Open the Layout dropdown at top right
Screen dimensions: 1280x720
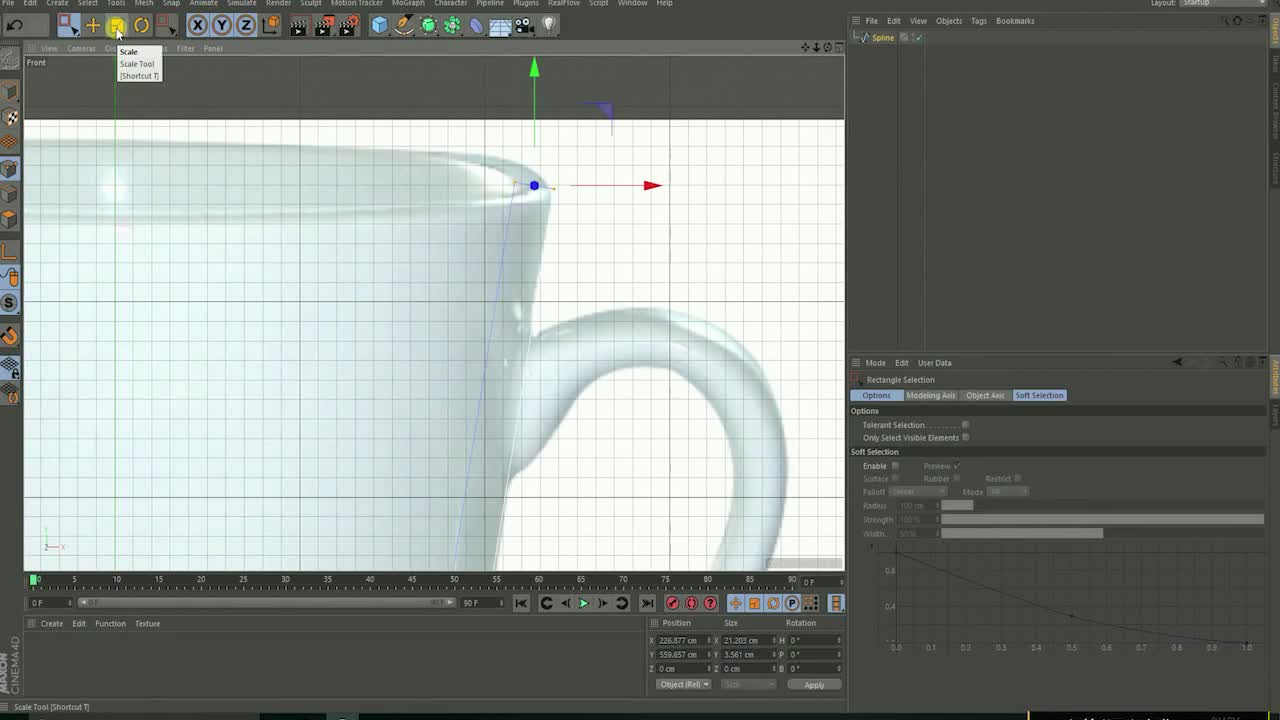tap(1222, 3)
